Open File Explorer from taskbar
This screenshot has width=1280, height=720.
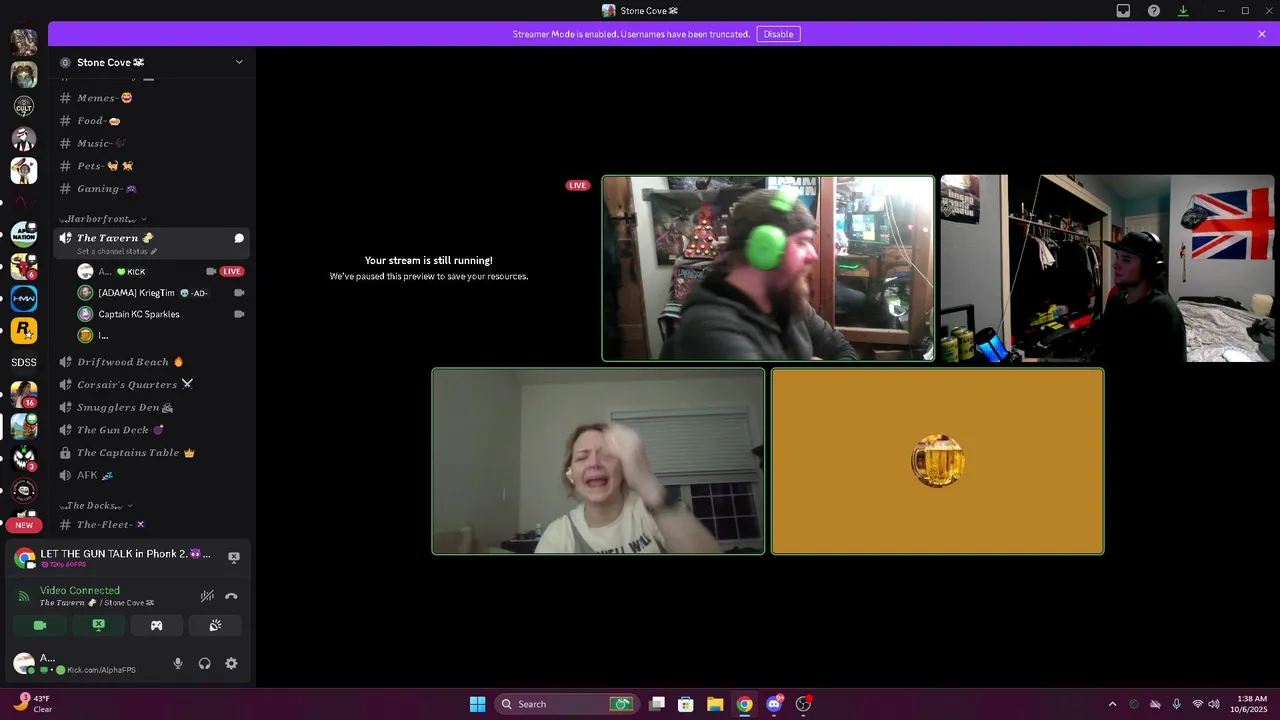click(715, 704)
